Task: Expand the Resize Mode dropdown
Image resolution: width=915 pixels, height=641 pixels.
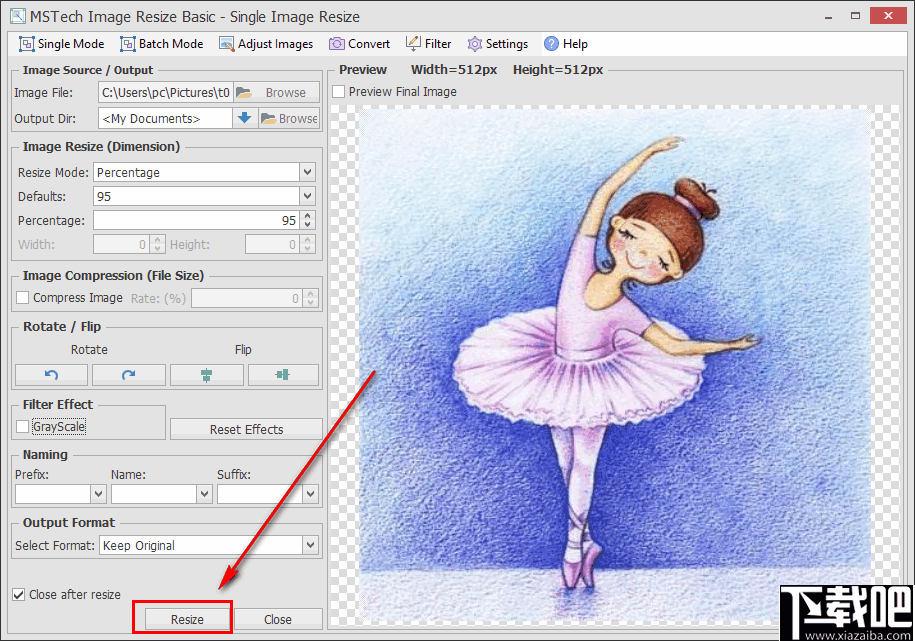Action: tap(307, 172)
